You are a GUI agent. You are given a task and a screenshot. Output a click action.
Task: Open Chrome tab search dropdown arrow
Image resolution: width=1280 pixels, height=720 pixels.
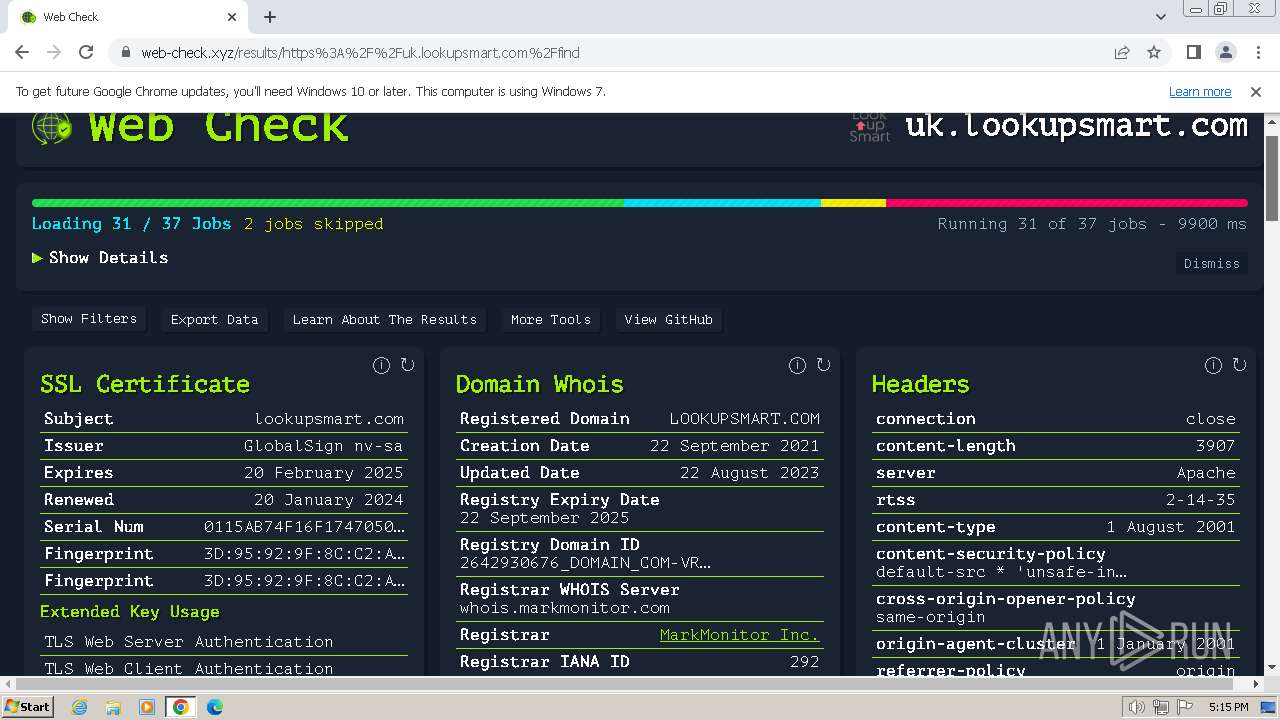tap(1161, 17)
